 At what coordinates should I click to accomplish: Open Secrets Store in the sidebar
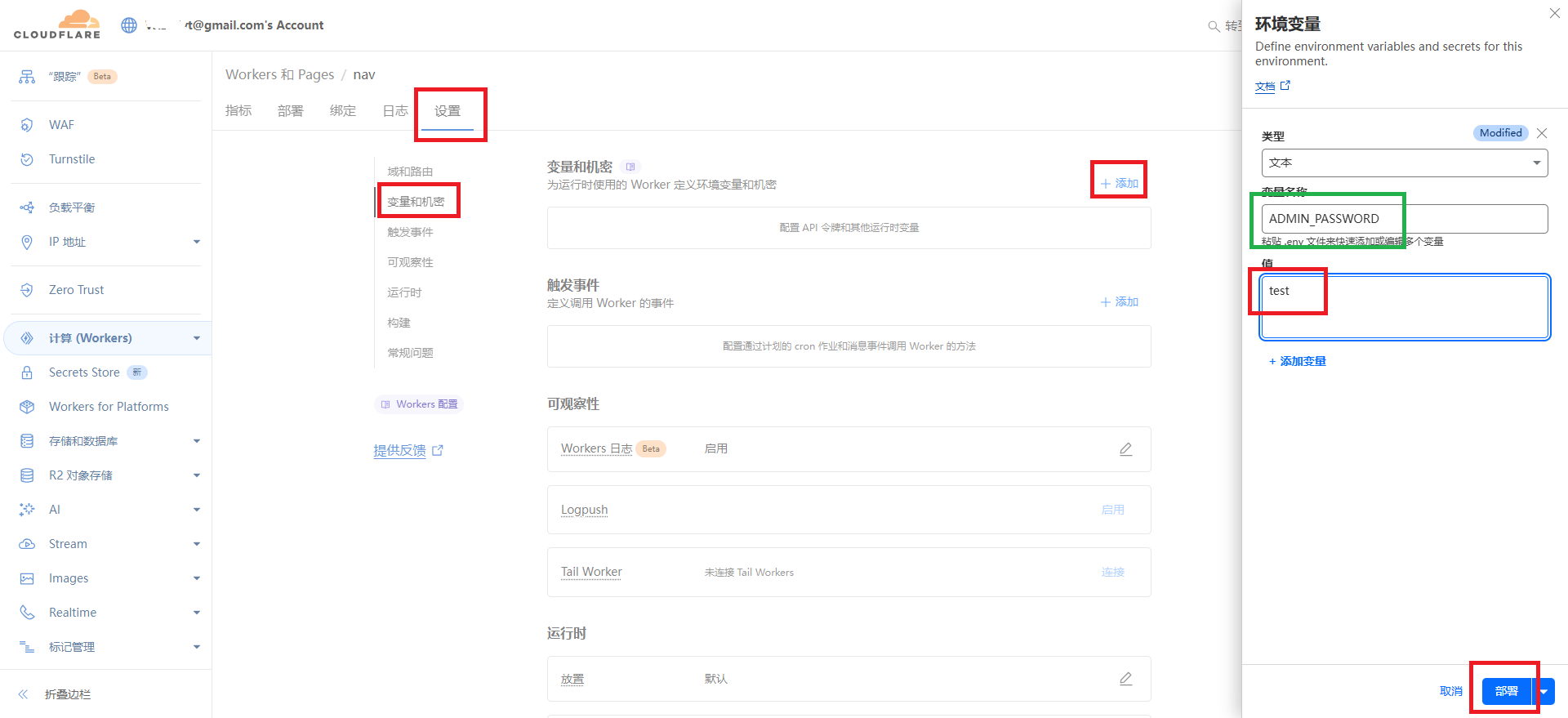point(84,372)
